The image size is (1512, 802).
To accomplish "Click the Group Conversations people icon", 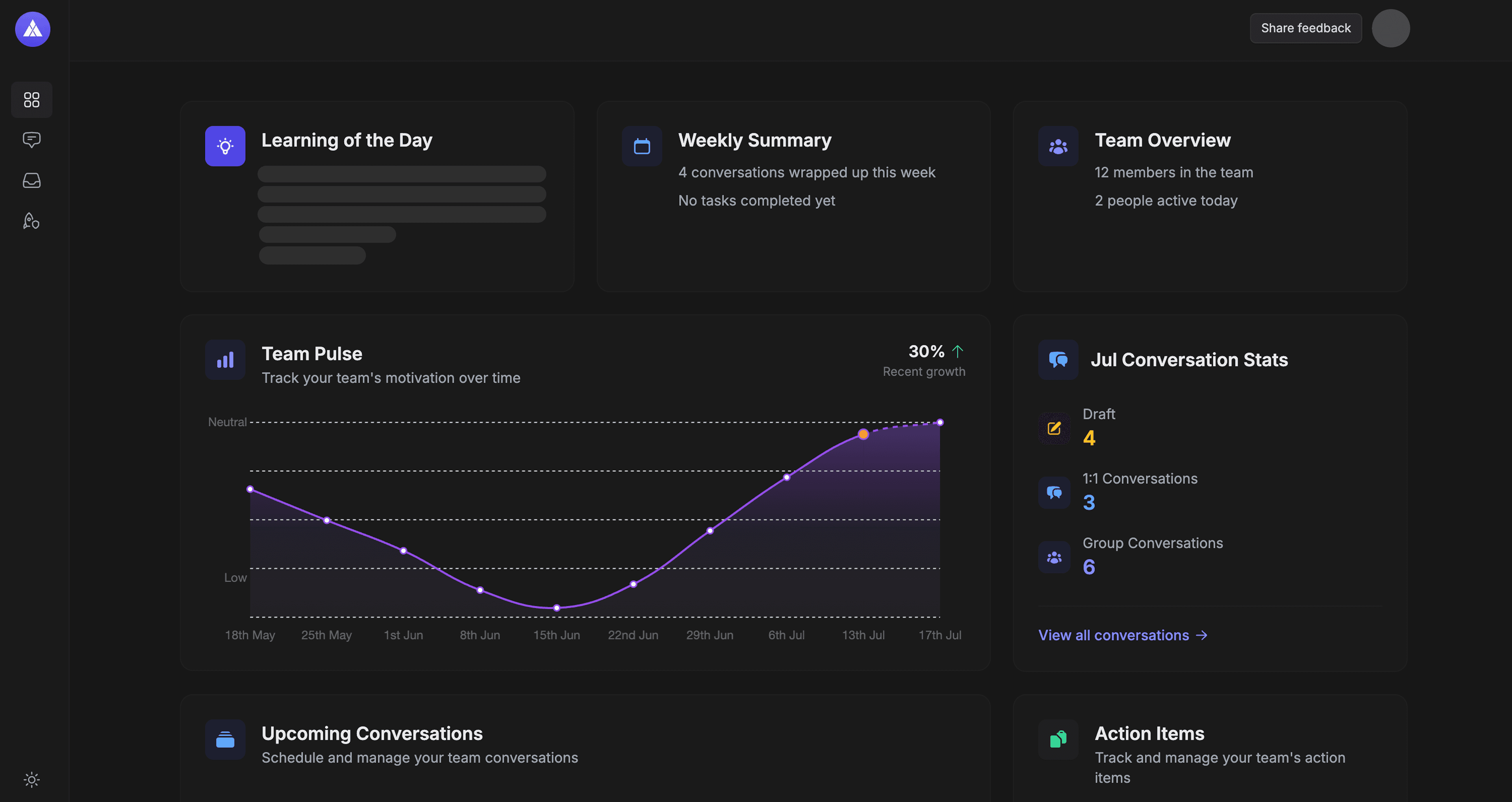I will pos(1054,557).
